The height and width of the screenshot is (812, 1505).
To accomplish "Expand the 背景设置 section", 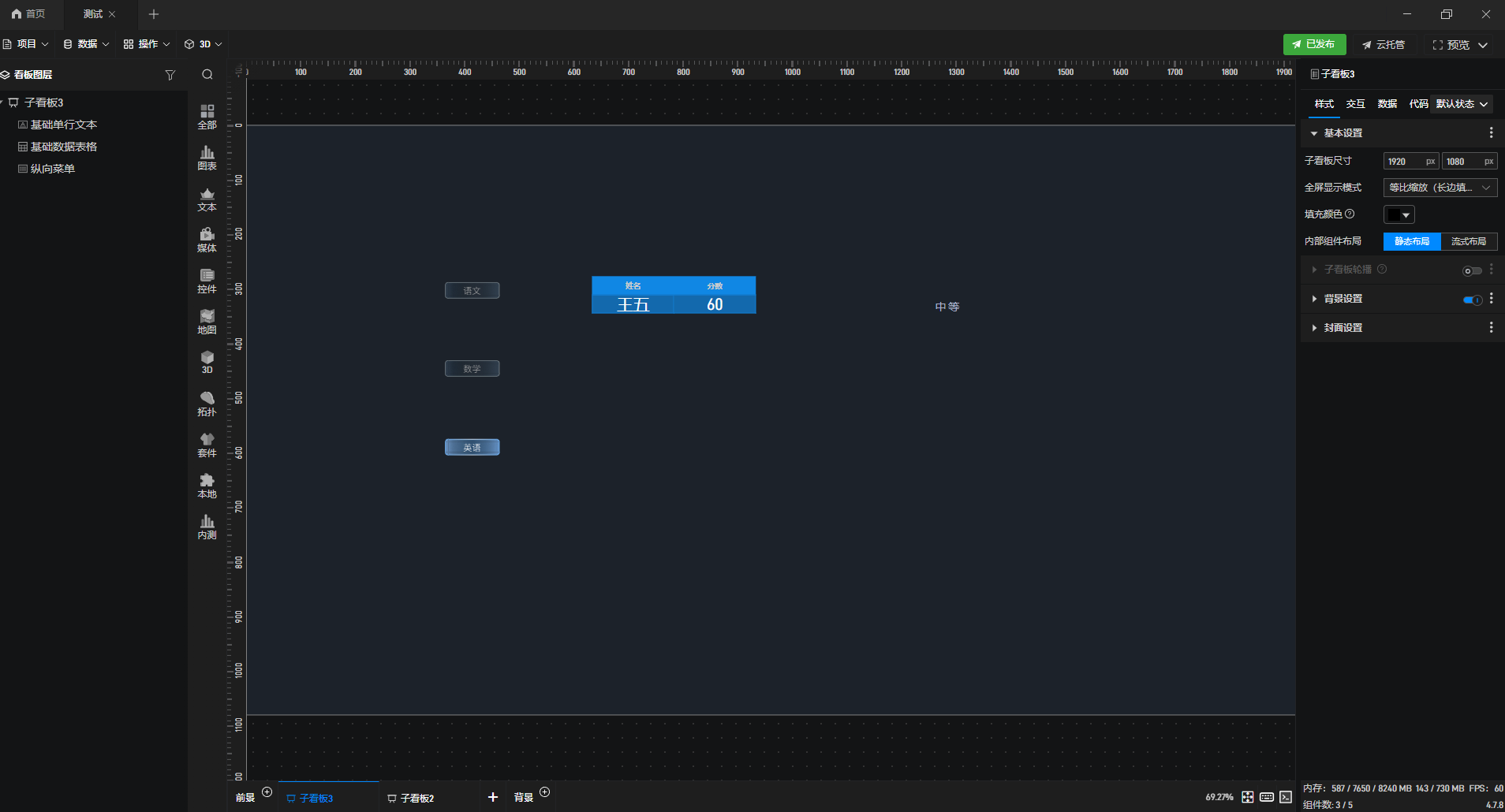I will [x=1314, y=299].
